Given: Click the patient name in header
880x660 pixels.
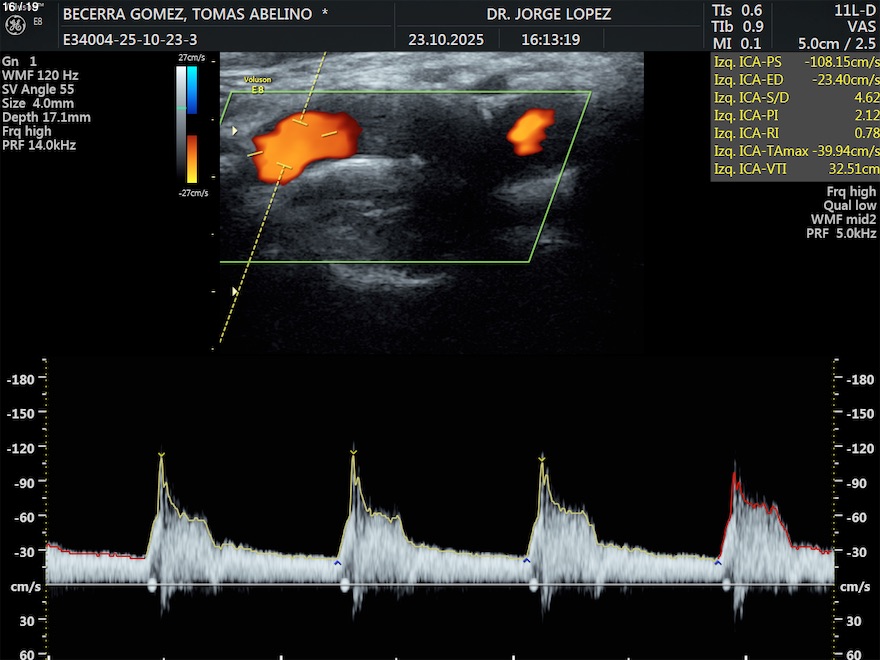Looking at the screenshot, I should coord(189,15).
